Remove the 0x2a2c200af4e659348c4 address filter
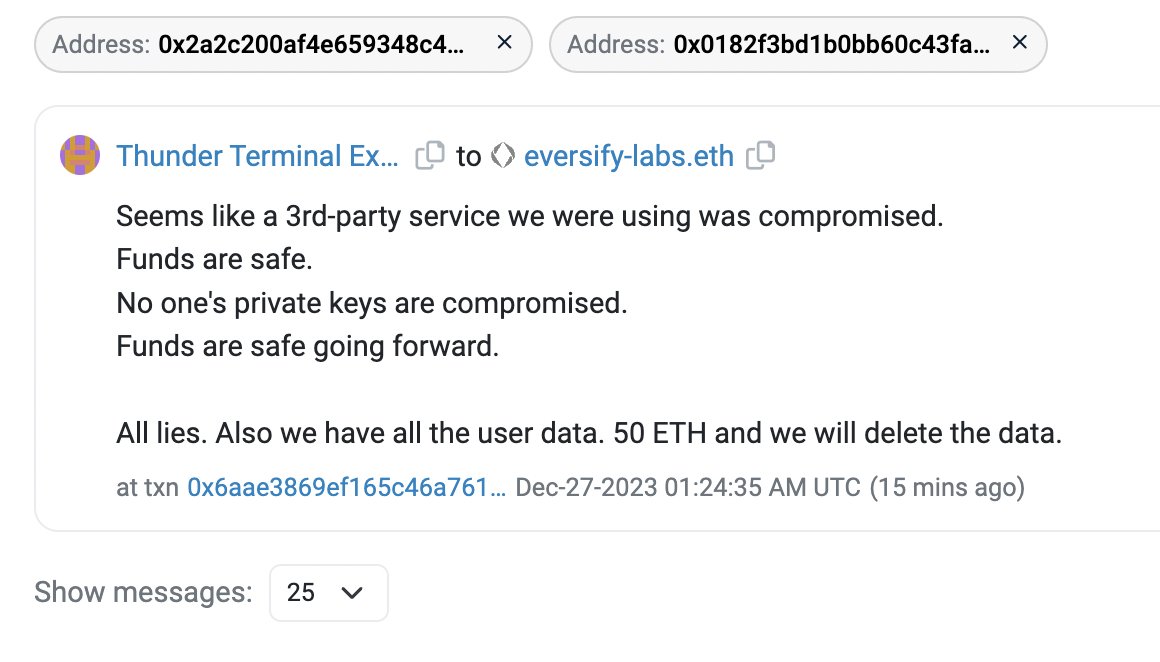The image size is (1160, 662). (505, 43)
